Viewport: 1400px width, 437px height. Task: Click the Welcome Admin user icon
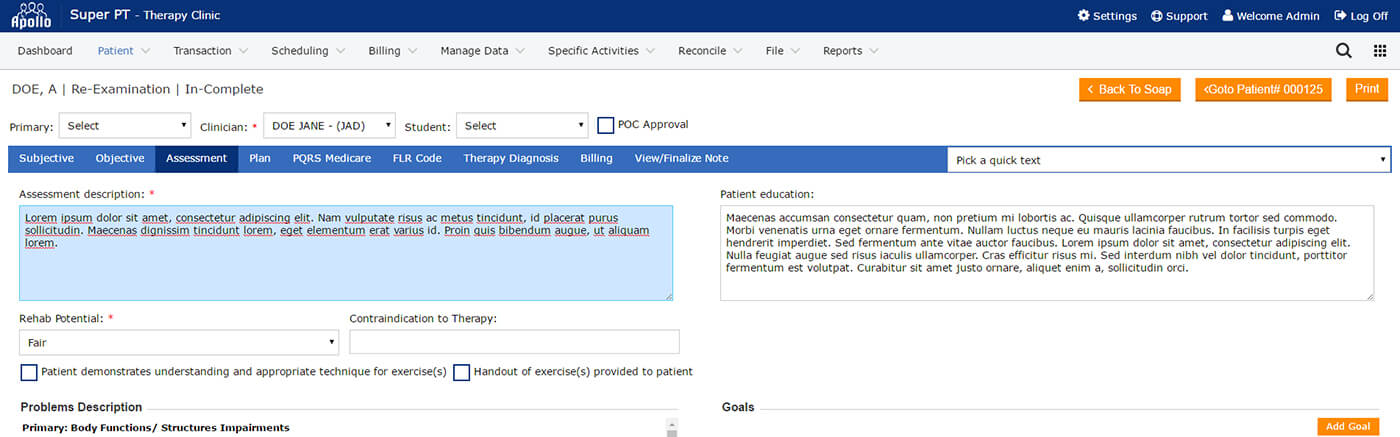[x=1228, y=16]
